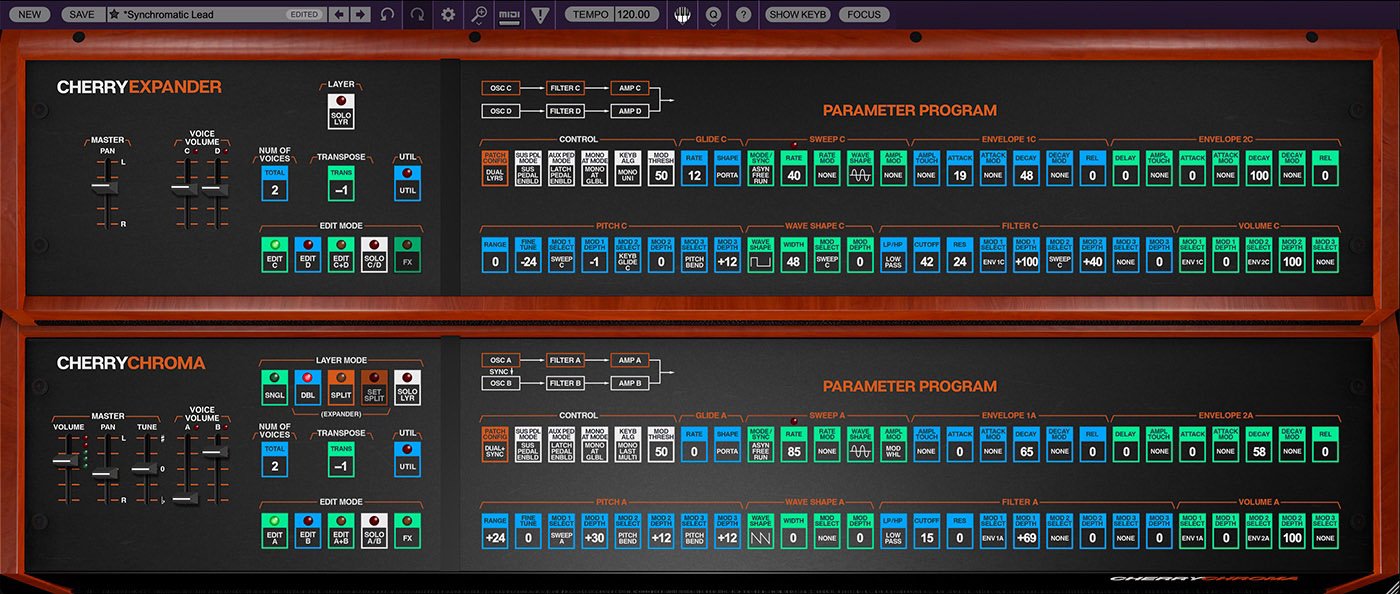
Task: Open Wave Shape A sawtooth wave selector
Action: click(x=760, y=529)
